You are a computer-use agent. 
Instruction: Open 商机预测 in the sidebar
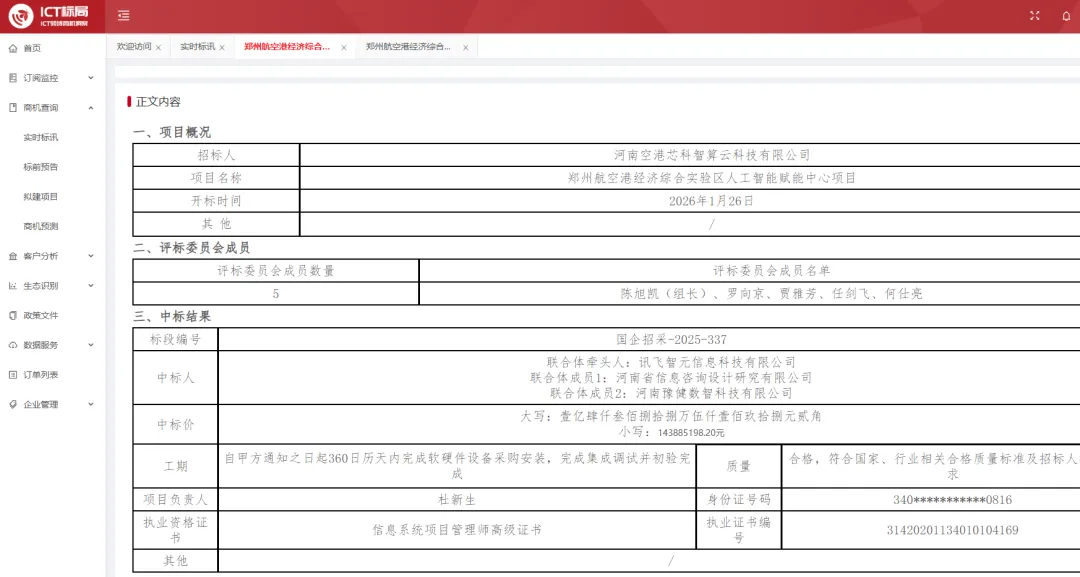41,226
